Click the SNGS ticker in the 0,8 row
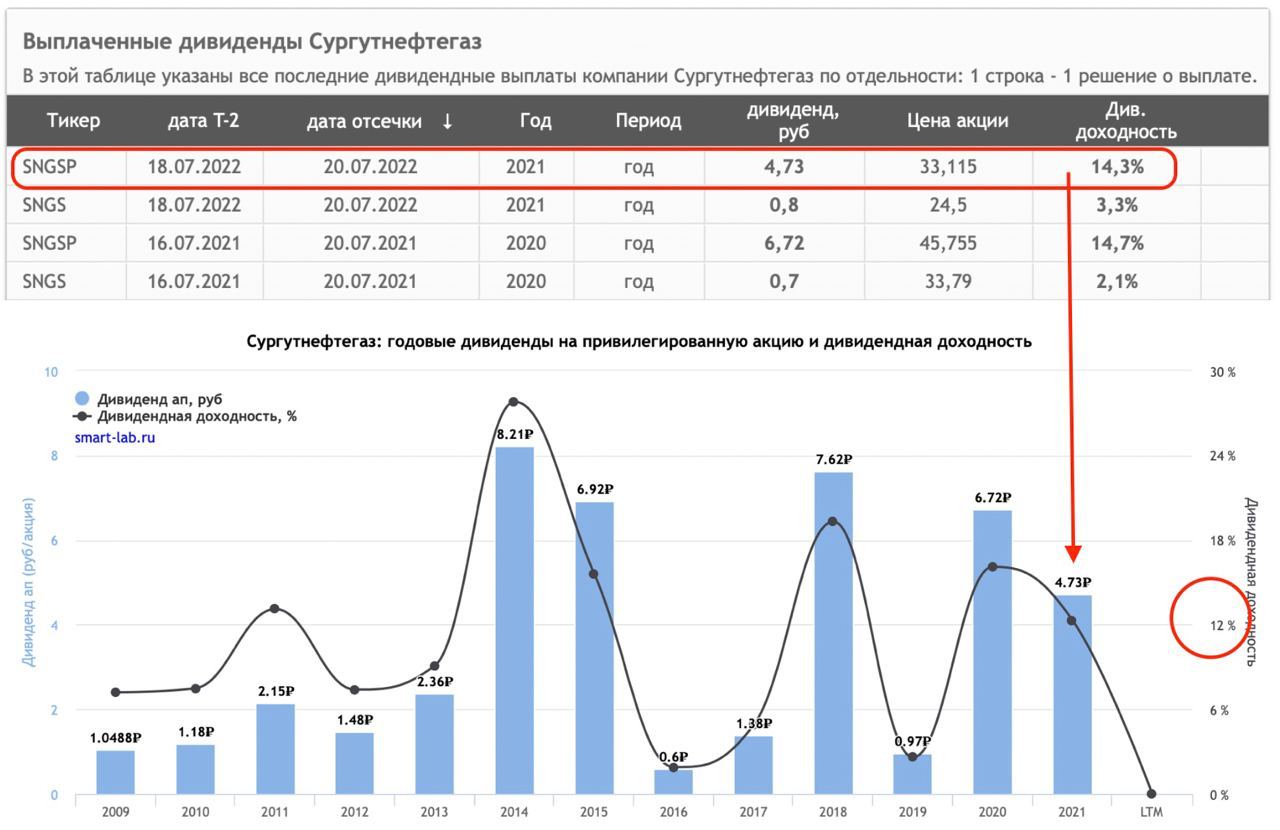Screen dimensions: 1280x830 [44, 205]
